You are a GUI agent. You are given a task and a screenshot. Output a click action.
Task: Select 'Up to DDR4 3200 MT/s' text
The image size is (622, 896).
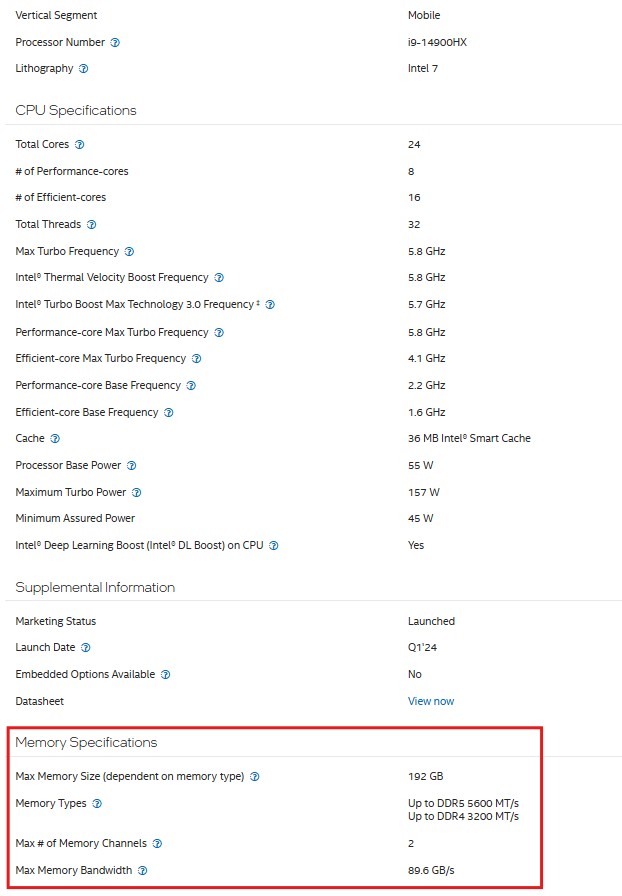click(464, 816)
